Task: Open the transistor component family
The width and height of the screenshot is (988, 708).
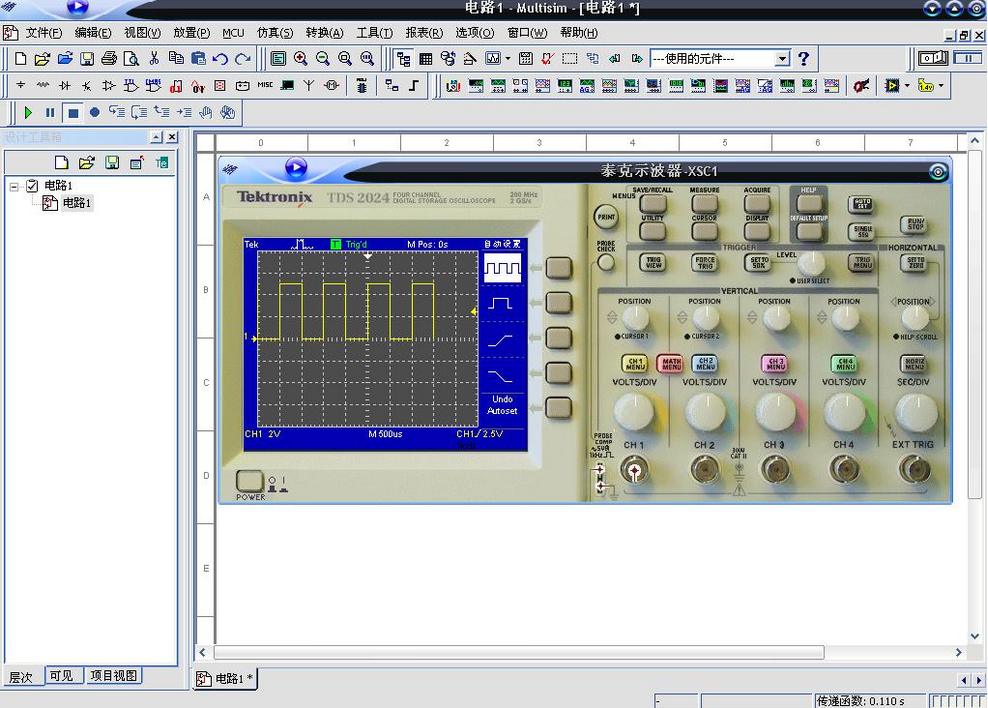Action: tap(87, 86)
